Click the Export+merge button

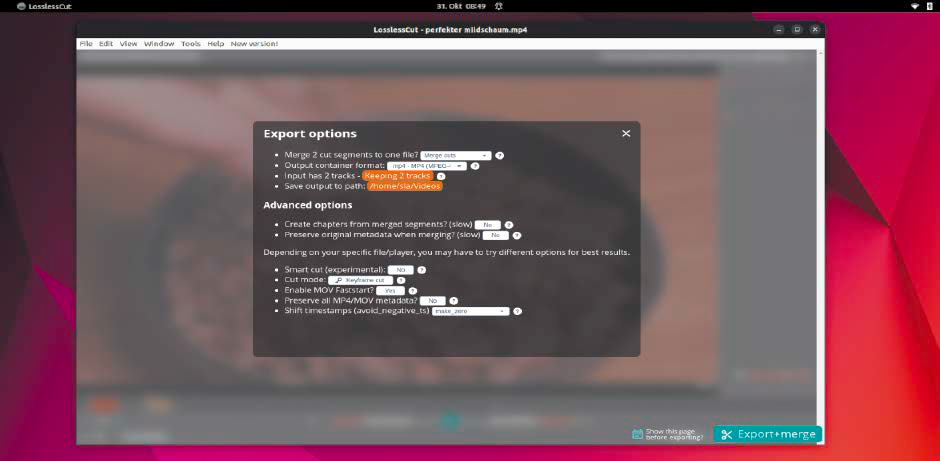767,435
